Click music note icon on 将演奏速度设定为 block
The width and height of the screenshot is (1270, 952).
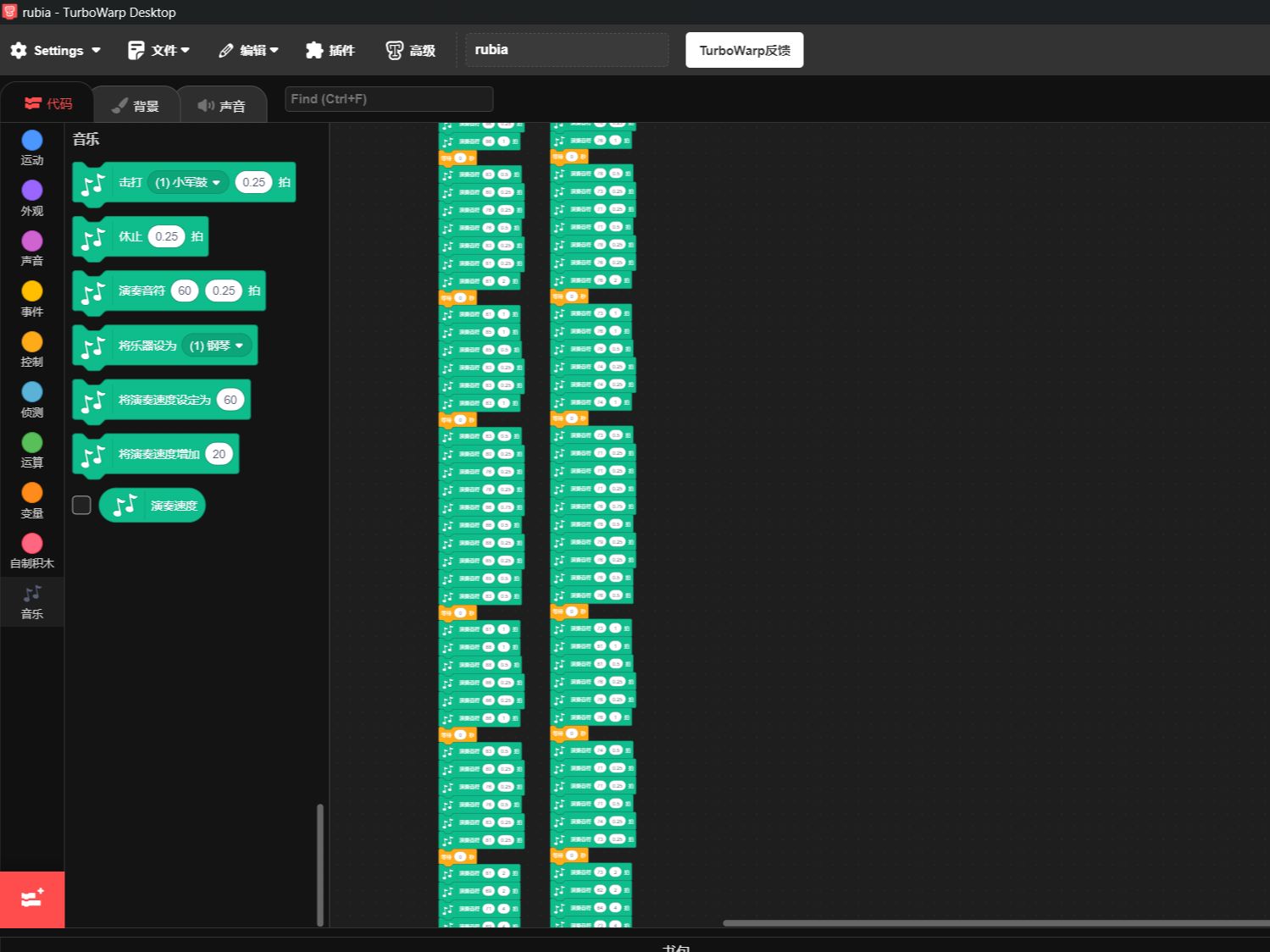pyautogui.click(x=93, y=401)
